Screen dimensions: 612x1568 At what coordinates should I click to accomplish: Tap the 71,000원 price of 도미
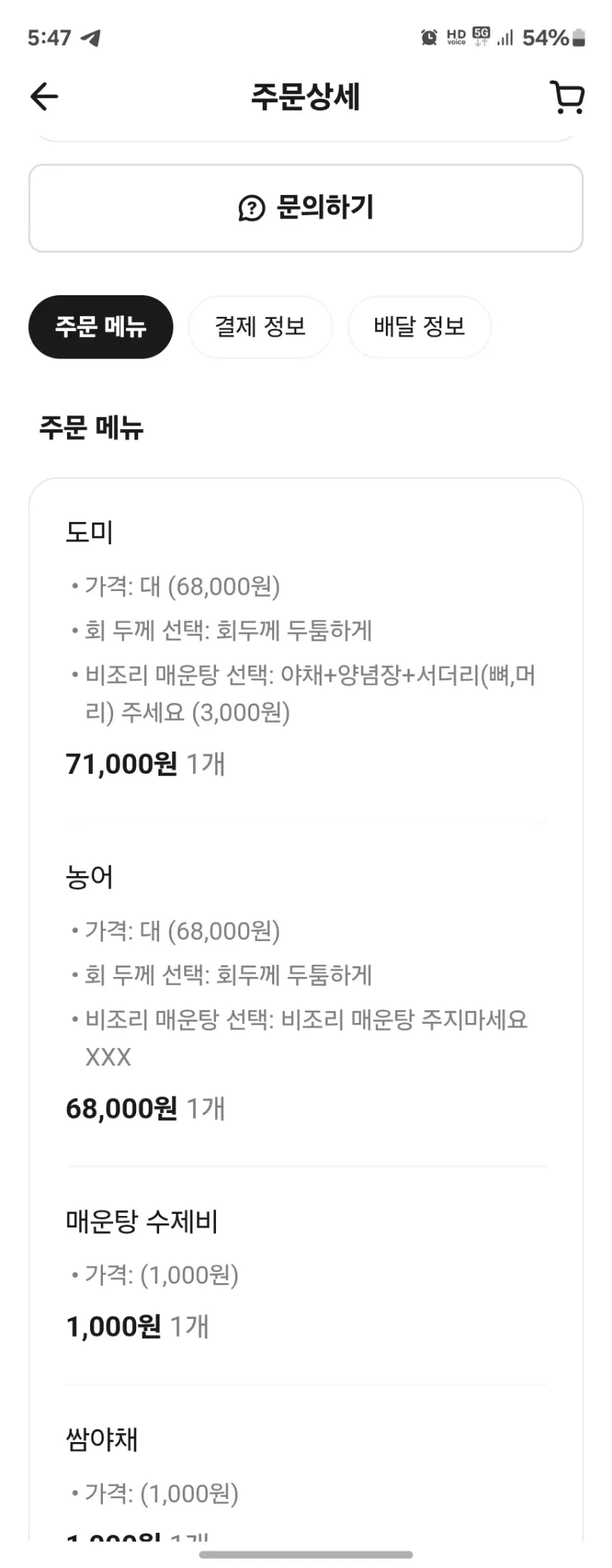point(121,764)
